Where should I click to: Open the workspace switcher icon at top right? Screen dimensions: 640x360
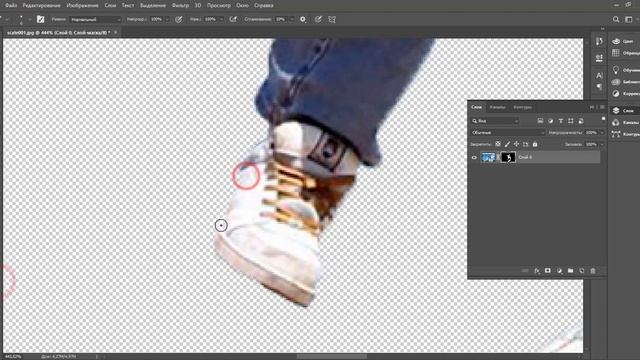(629, 19)
